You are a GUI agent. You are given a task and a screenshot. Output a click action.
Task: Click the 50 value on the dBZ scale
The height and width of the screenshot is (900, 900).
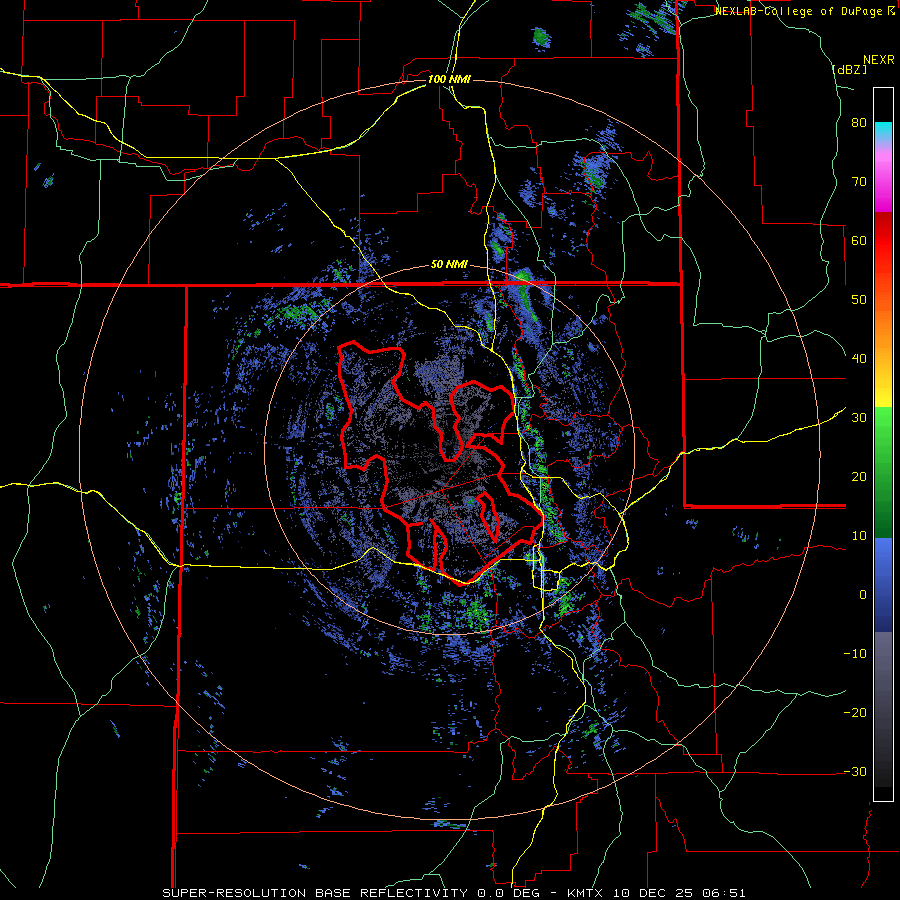[859, 300]
